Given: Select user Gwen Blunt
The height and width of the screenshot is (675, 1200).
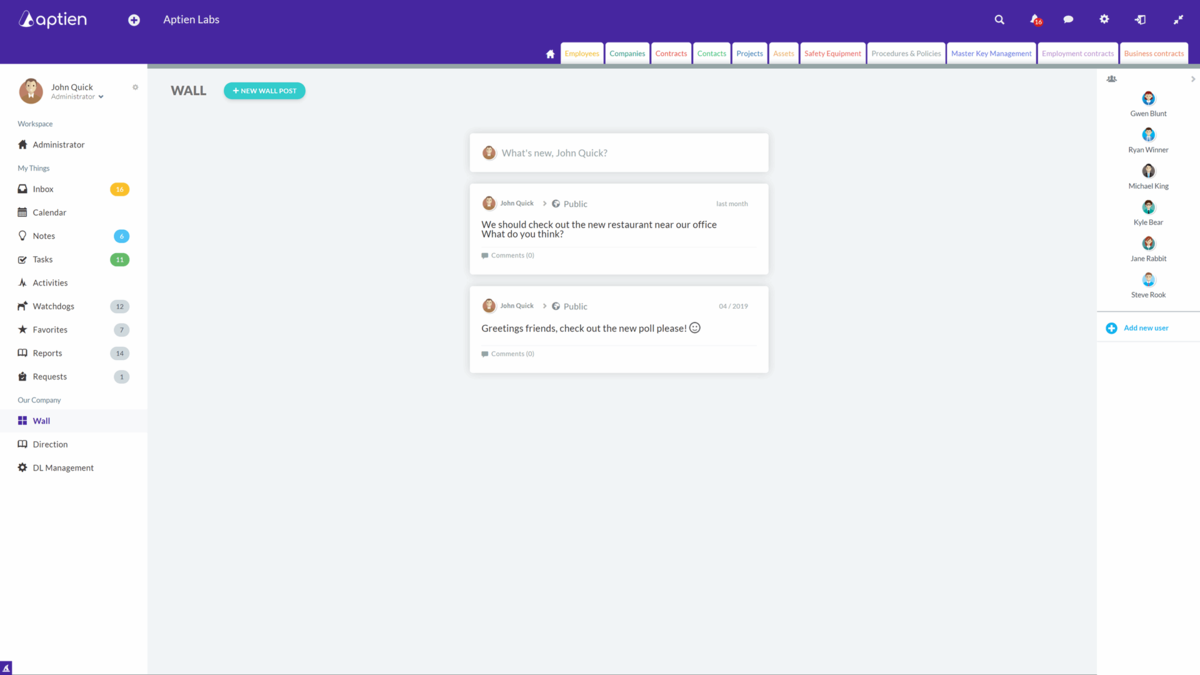Looking at the screenshot, I should pos(1148,104).
